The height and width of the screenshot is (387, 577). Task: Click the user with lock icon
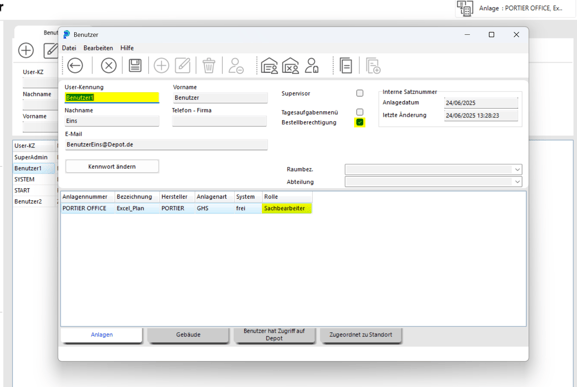point(312,66)
